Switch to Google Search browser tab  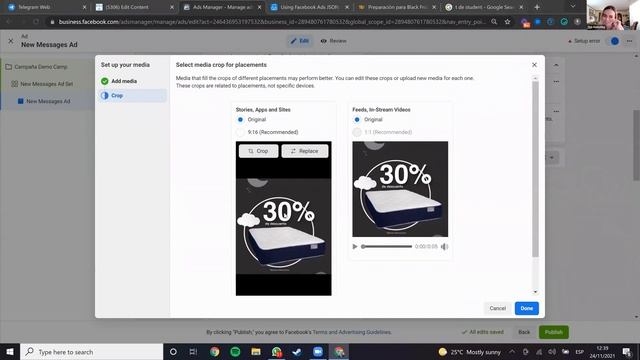click(484, 7)
